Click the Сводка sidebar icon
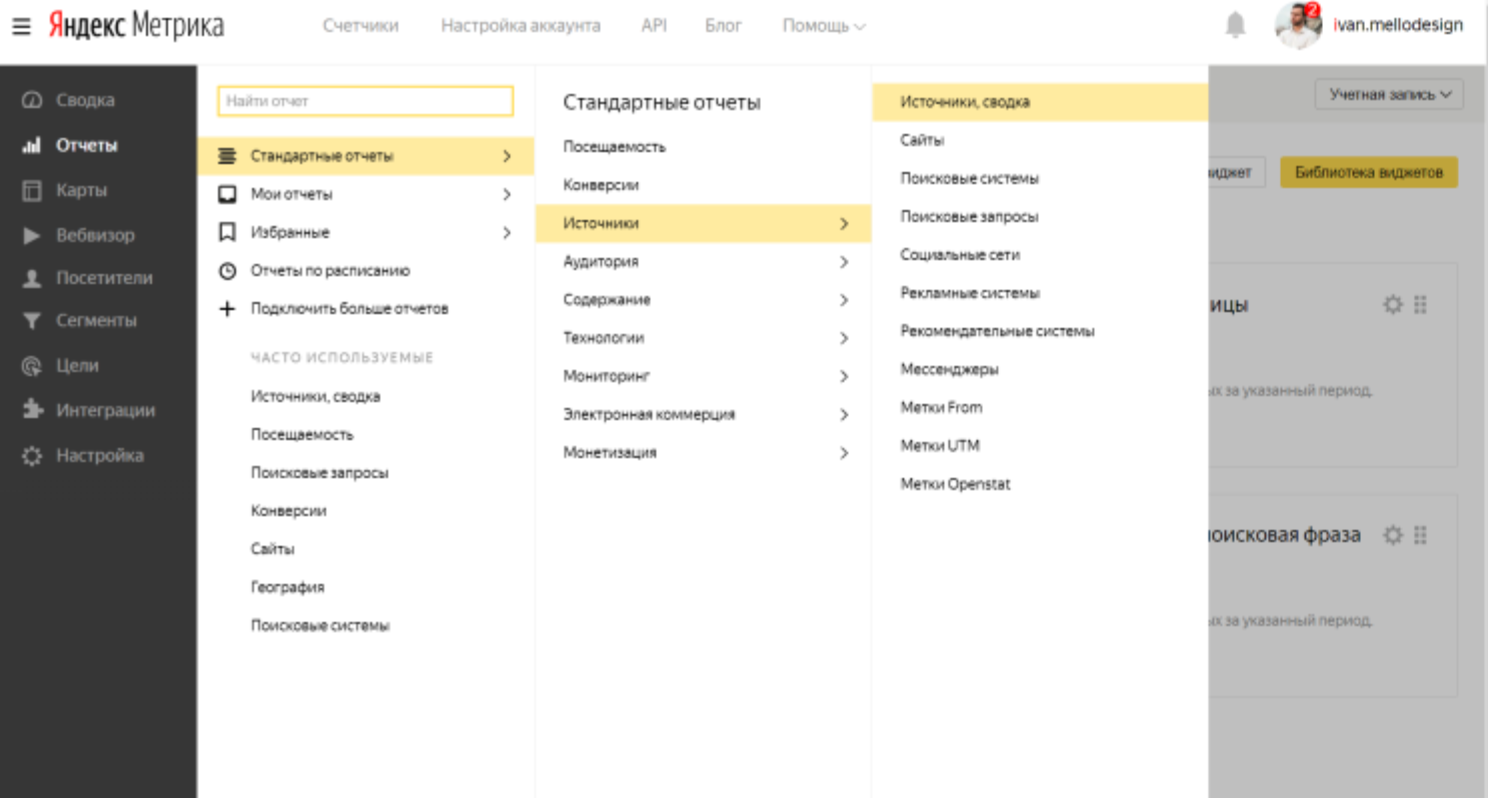The image size is (1488, 798). point(32,100)
